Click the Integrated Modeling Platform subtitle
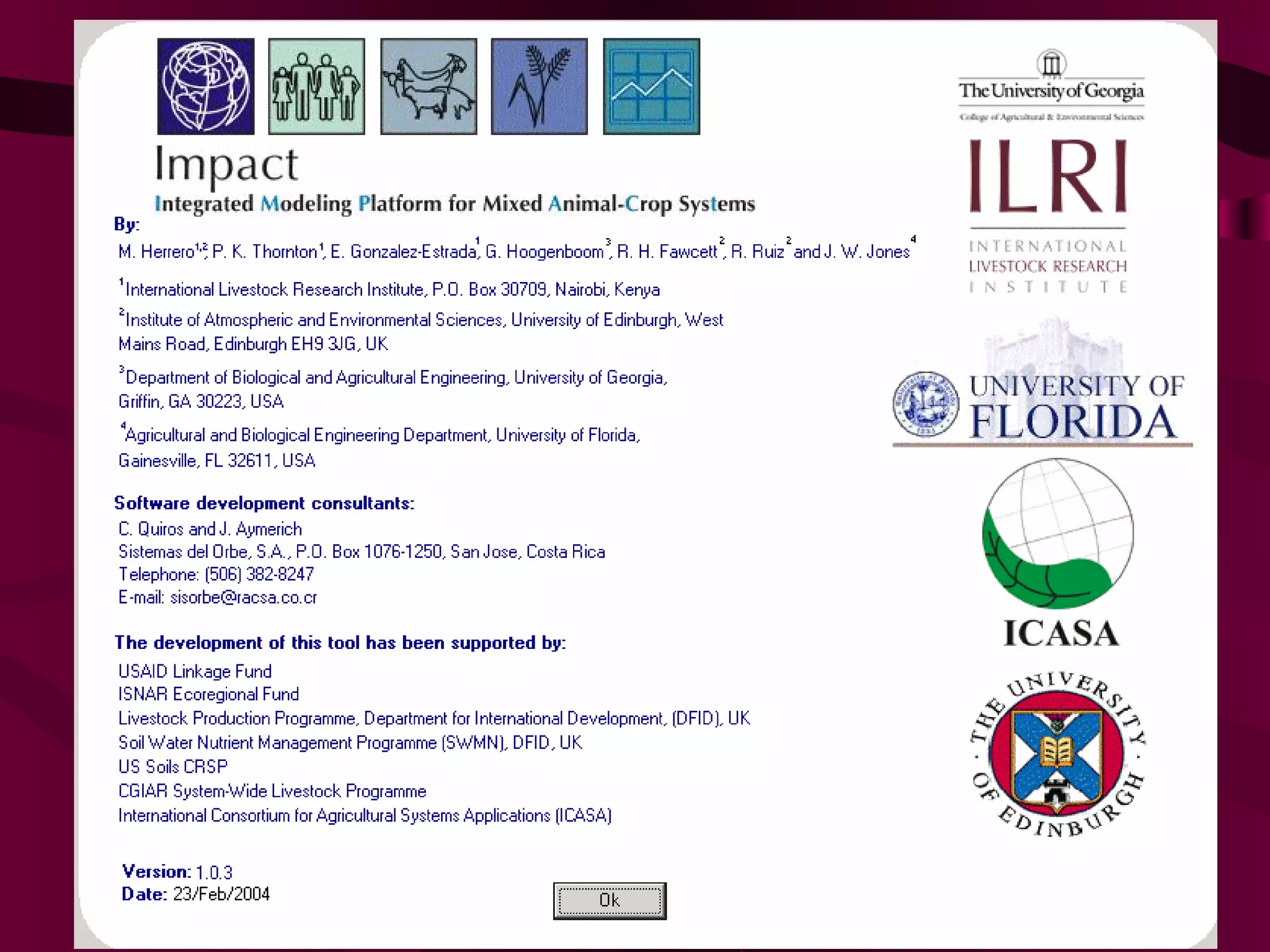1270x952 pixels. click(454, 204)
